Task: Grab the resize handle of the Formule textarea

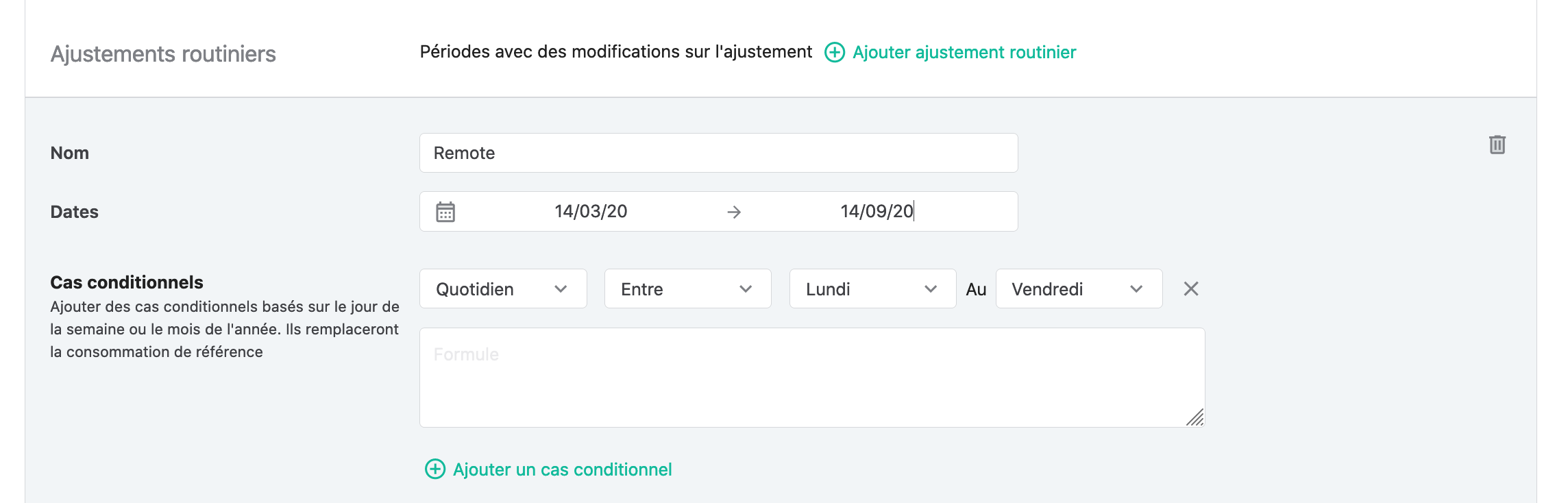Action: tap(1195, 417)
